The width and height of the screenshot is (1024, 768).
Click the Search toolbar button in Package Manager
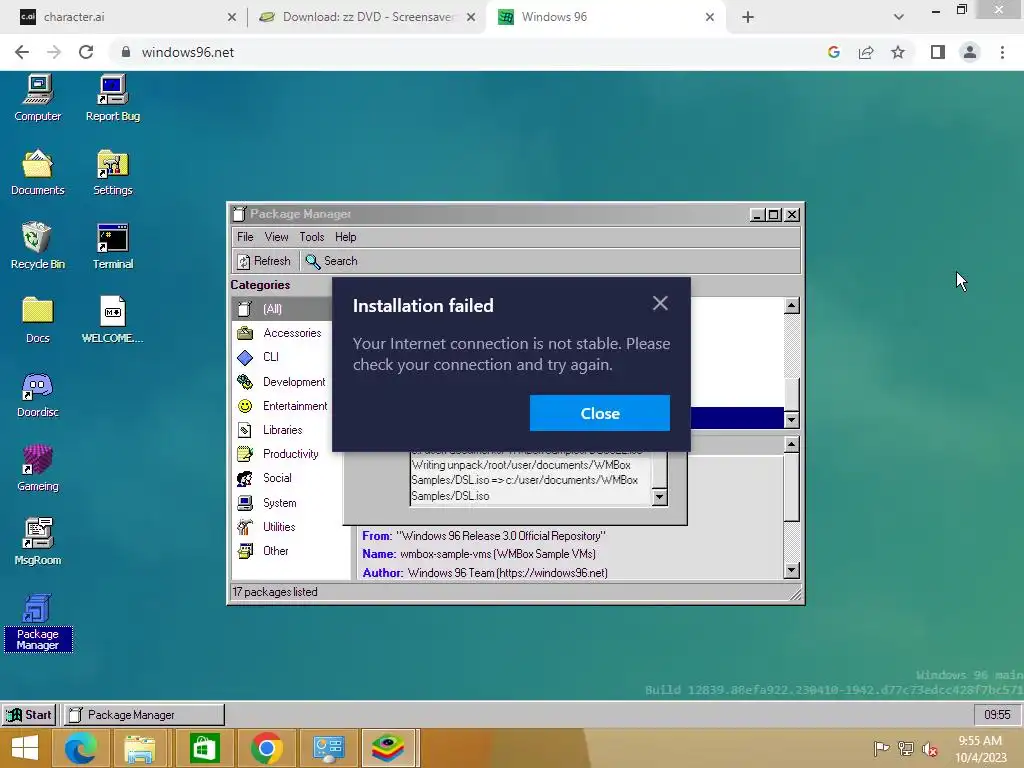[x=331, y=261]
